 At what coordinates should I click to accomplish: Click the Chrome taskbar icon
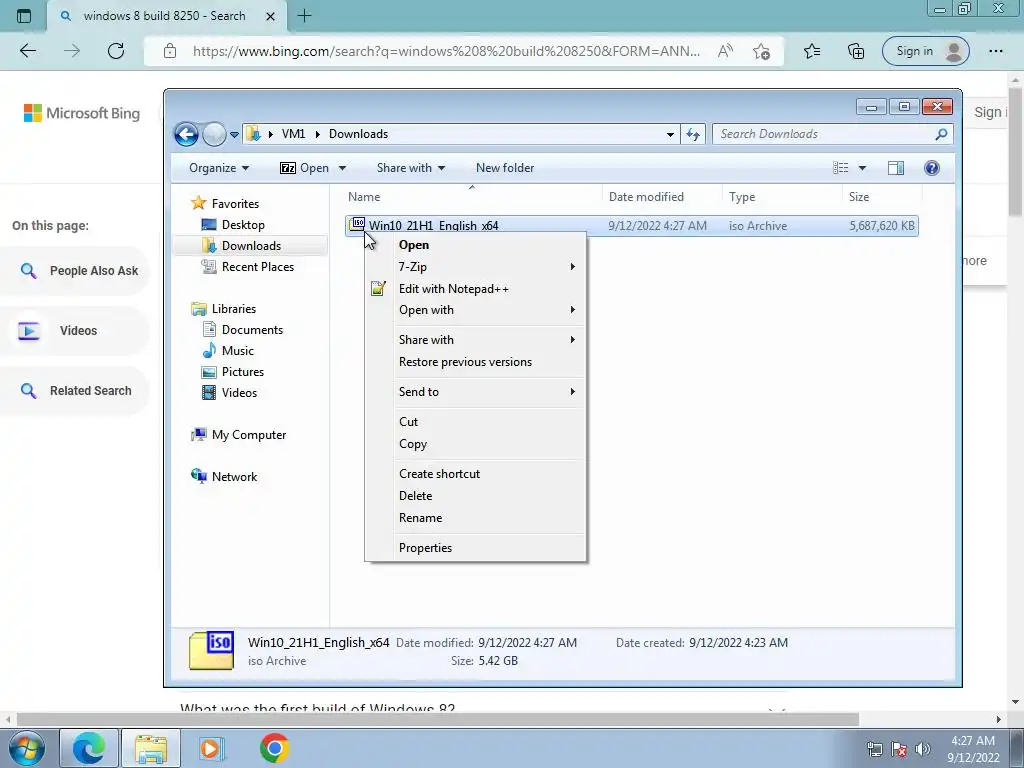coord(274,748)
